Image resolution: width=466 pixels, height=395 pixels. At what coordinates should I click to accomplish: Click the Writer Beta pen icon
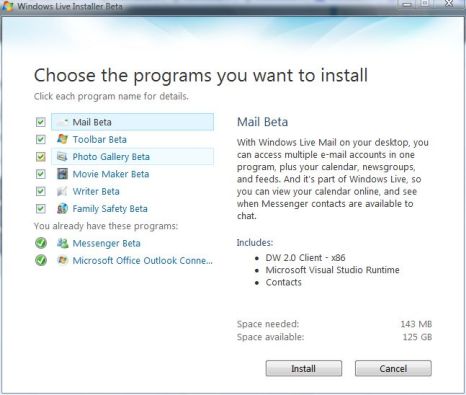[x=62, y=191]
